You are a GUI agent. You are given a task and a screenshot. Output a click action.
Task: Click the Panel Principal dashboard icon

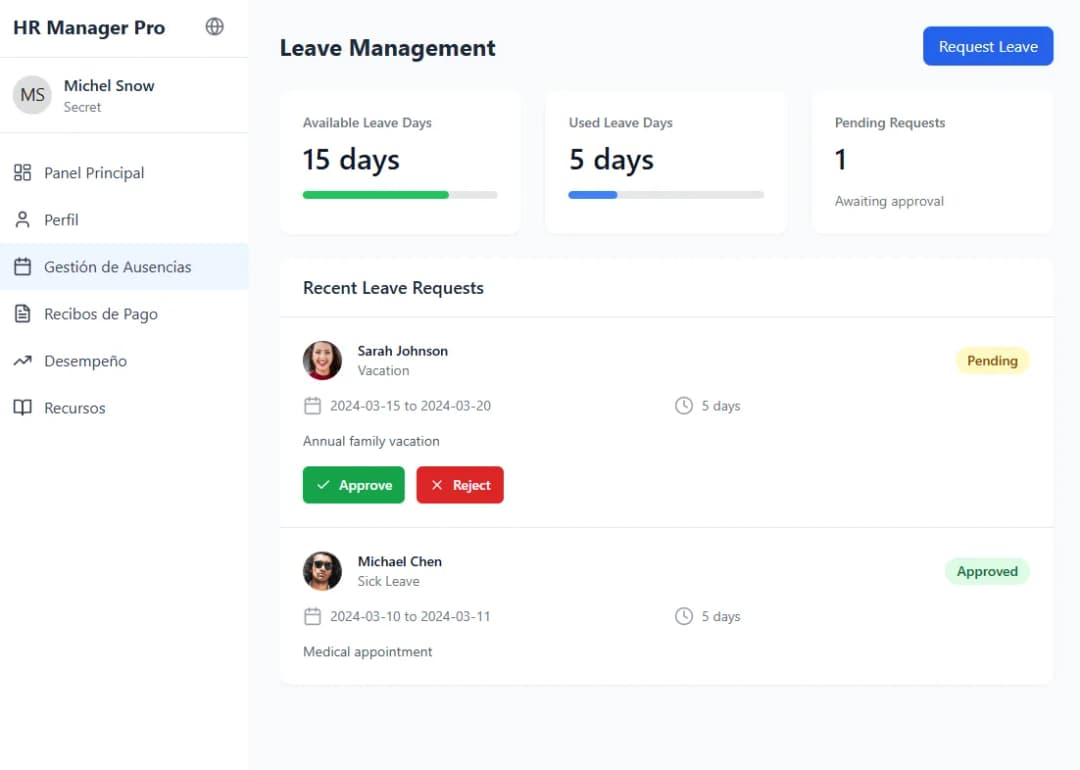(x=22, y=173)
